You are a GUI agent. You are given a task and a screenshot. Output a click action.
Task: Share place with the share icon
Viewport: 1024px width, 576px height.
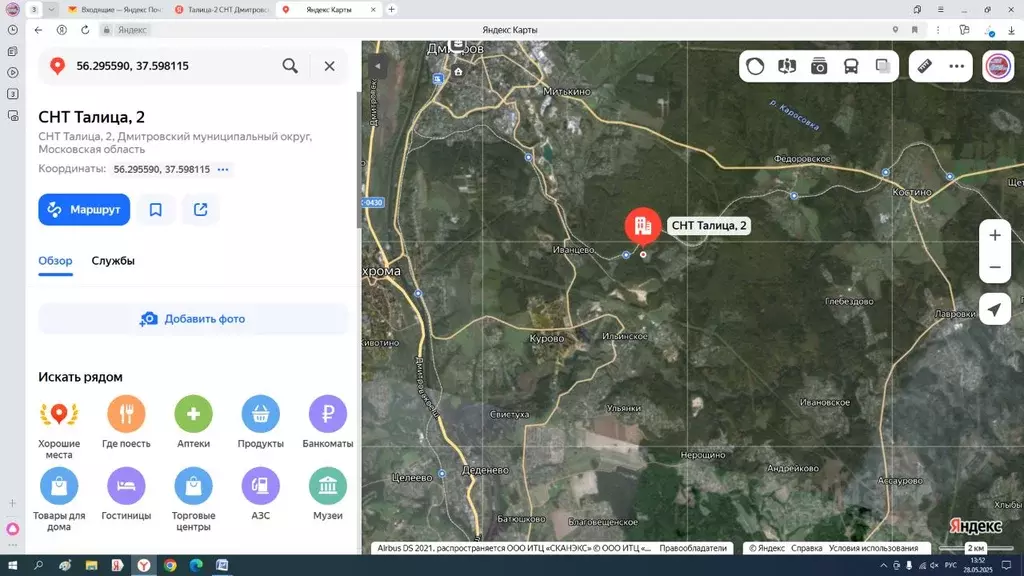coord(200,210)
